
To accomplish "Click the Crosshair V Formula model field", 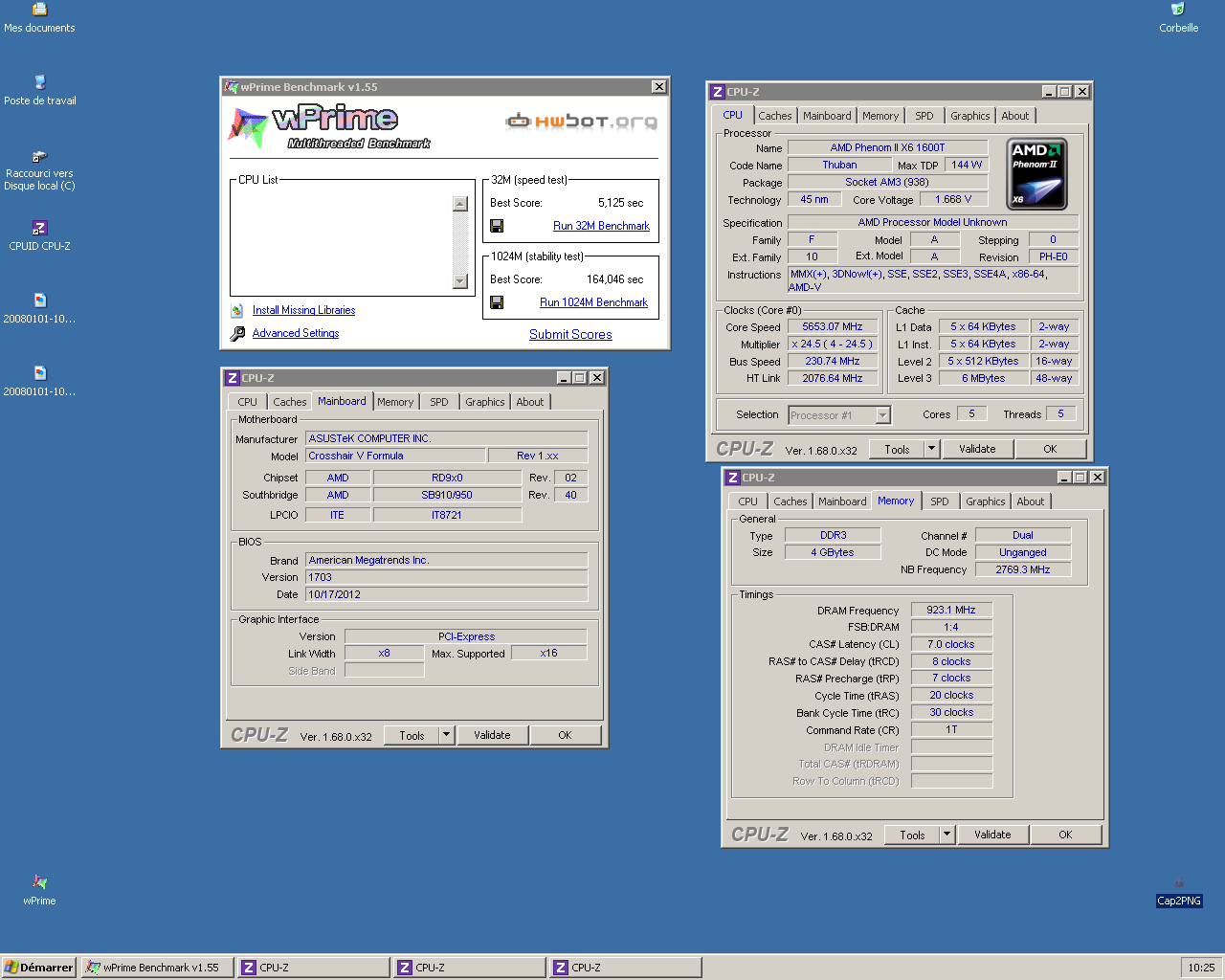I will 395,457.
